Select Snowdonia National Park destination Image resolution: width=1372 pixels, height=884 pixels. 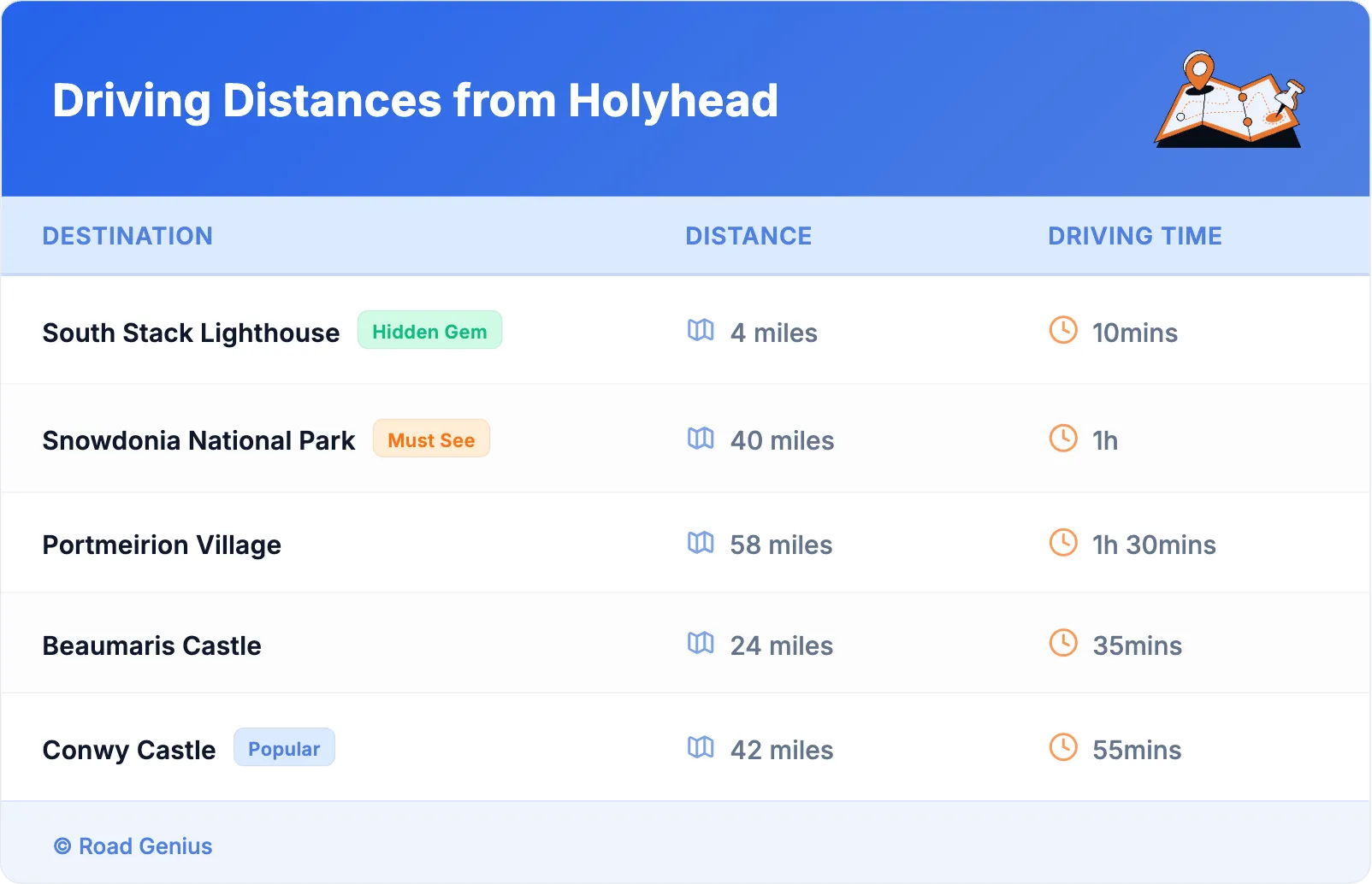(x=198, y=440)
